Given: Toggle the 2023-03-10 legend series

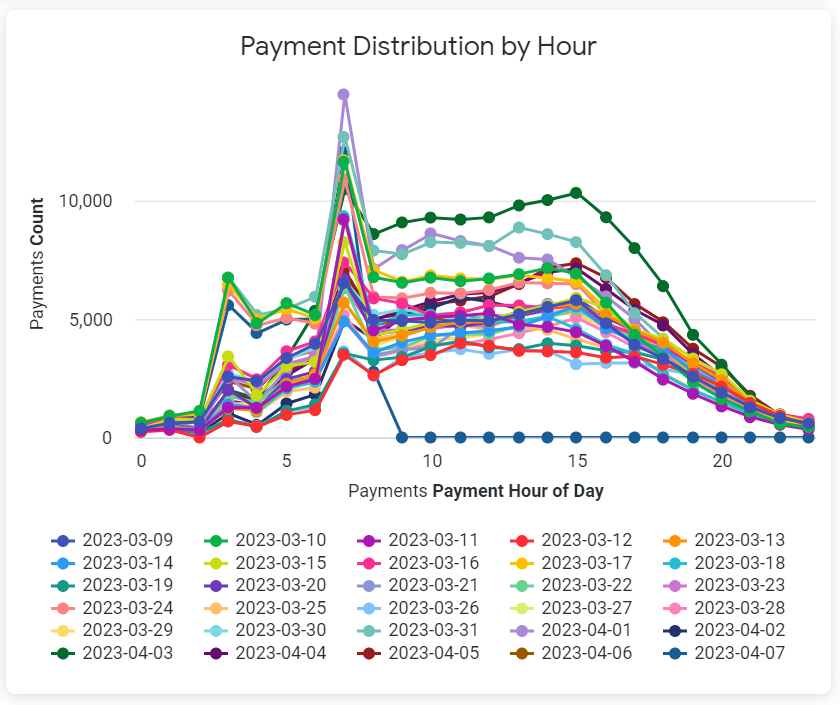Looking at the screenshot, I should pos(265,540).
